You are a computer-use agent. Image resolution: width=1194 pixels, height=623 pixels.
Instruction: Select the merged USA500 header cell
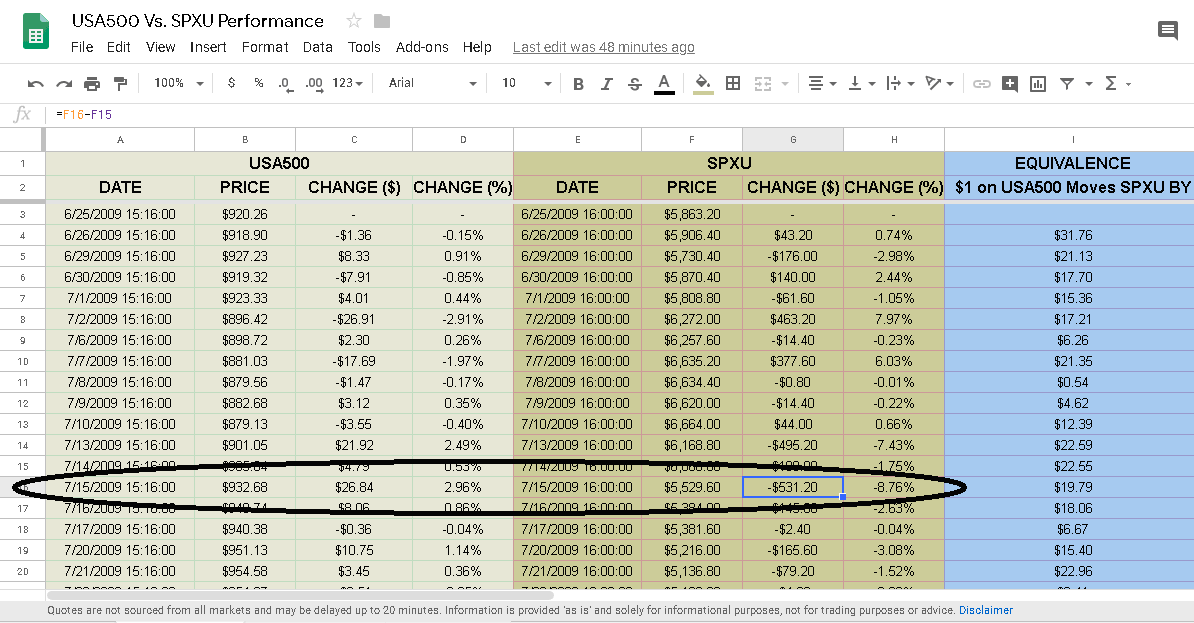(279, 163)
